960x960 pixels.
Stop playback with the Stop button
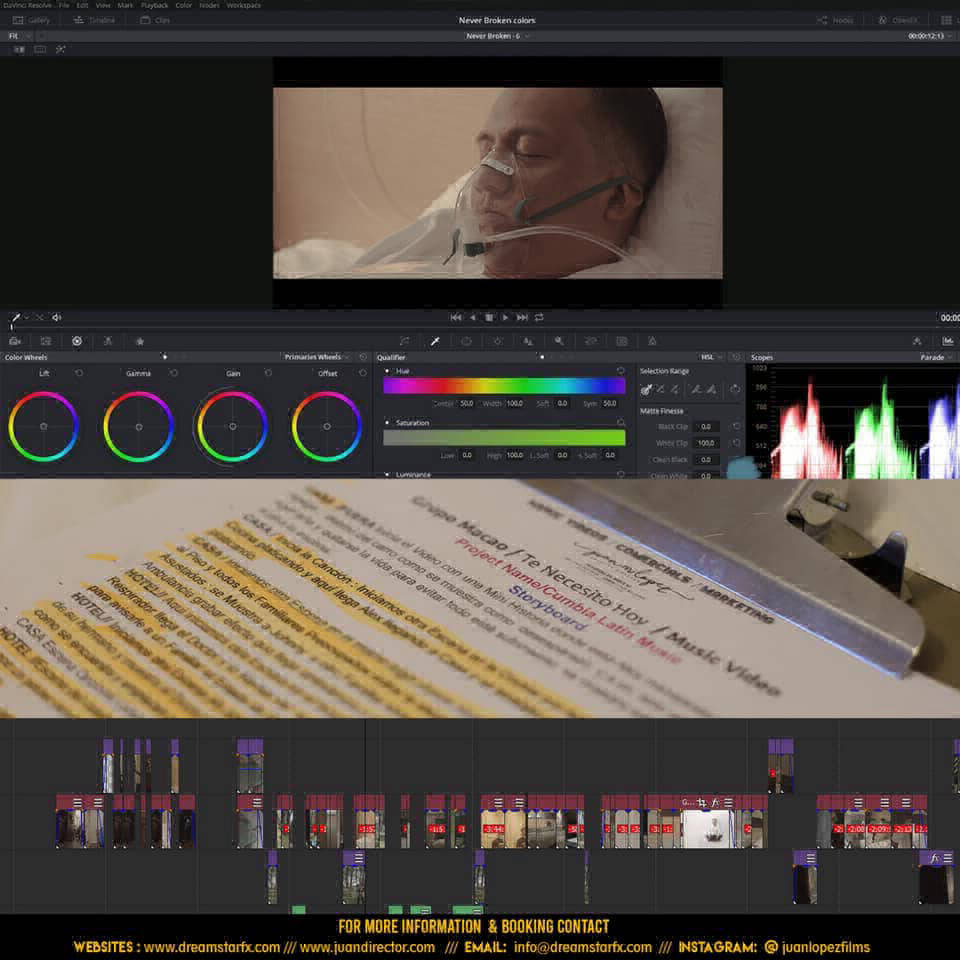coord(489,317)
